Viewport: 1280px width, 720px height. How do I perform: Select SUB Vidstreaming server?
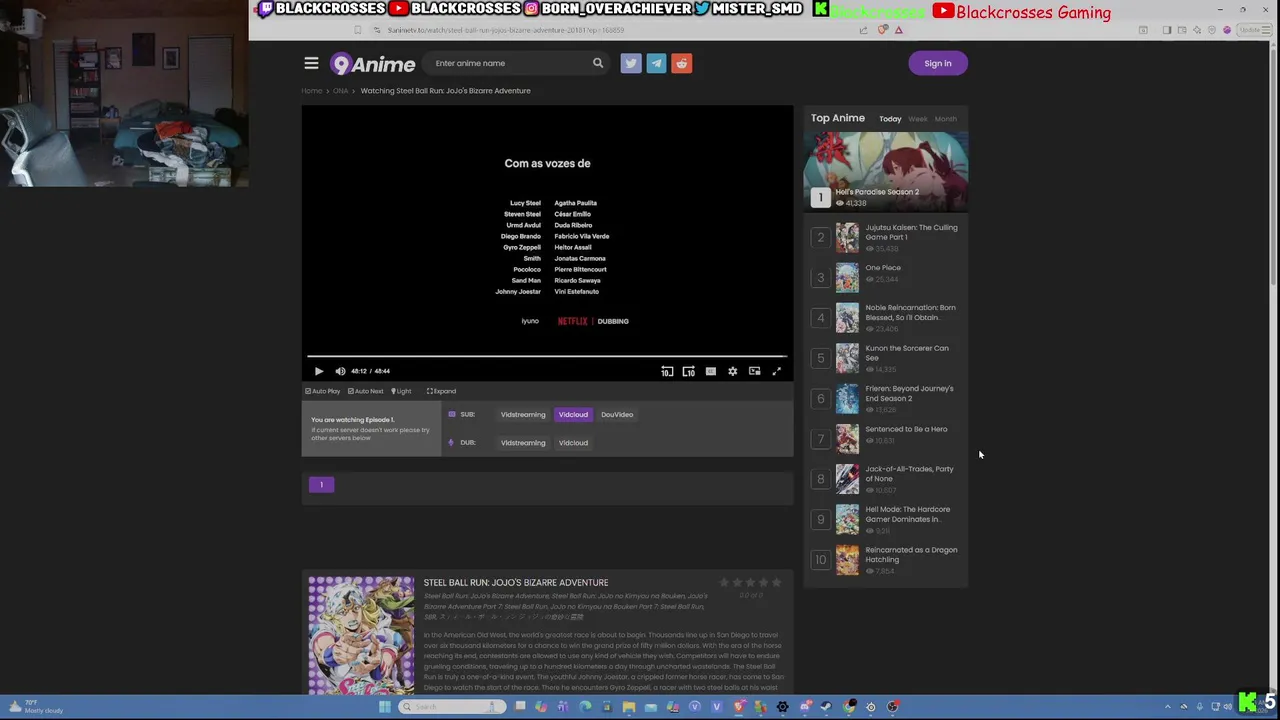(523, 414)
